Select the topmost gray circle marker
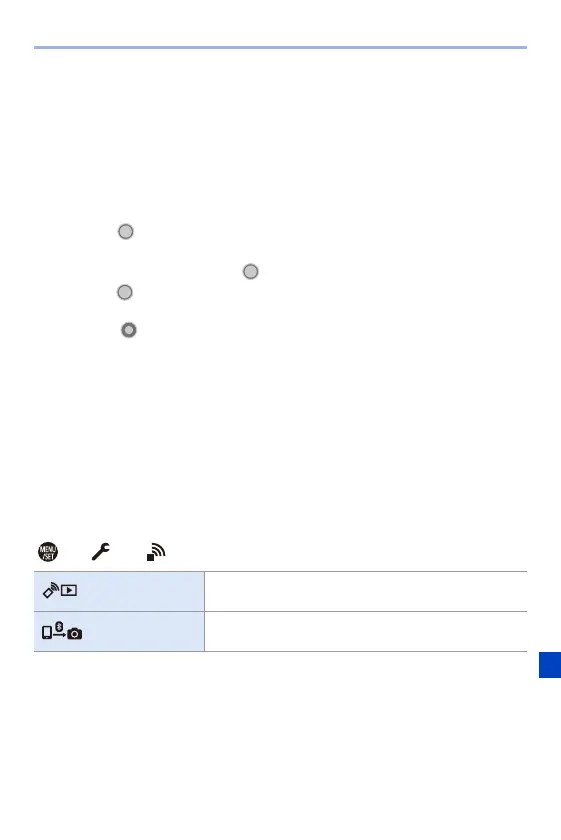 (125, 231)
